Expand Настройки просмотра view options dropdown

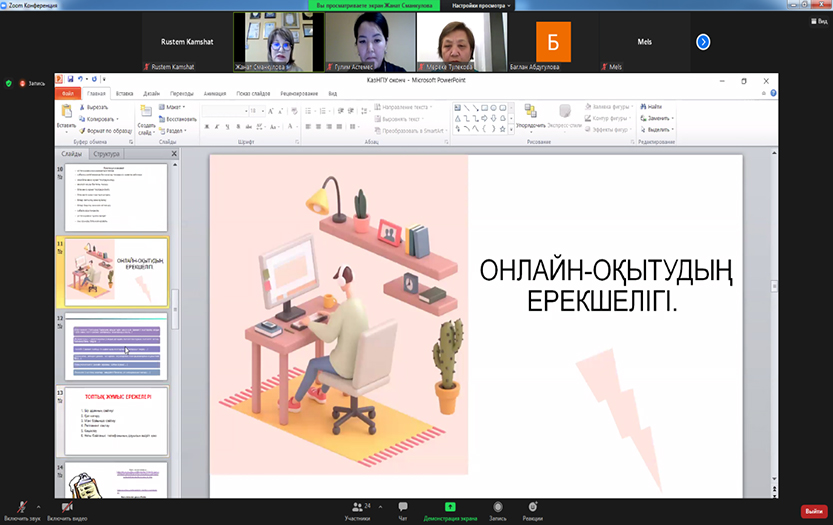point(481,5)
